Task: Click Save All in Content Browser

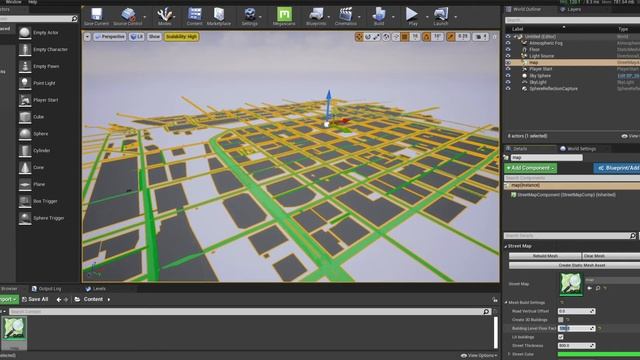Action: pyautogui.click(x=35, y=300)
